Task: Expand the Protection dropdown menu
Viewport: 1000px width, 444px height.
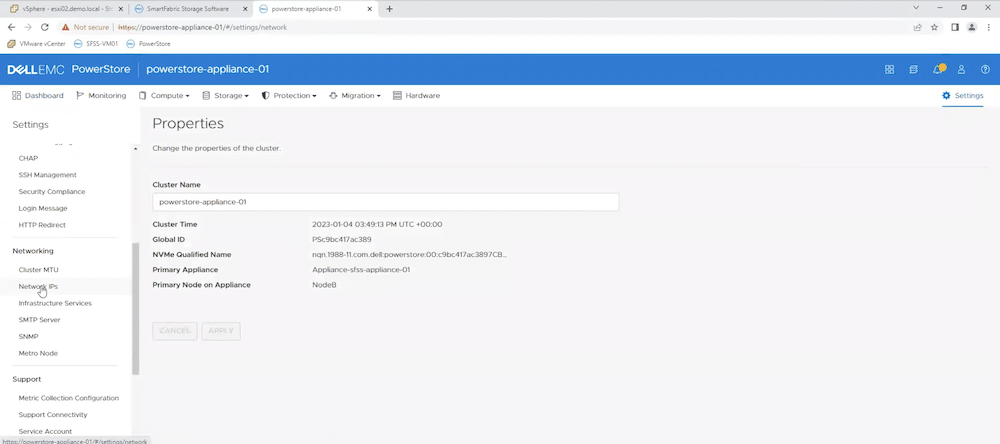Action: [x=289, y=96]
